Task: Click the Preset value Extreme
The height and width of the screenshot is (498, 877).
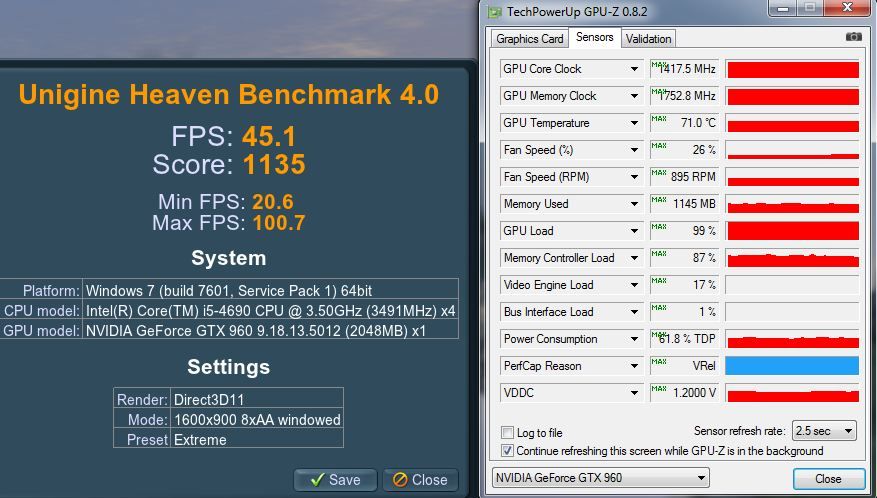Action: tap(200, 440)
